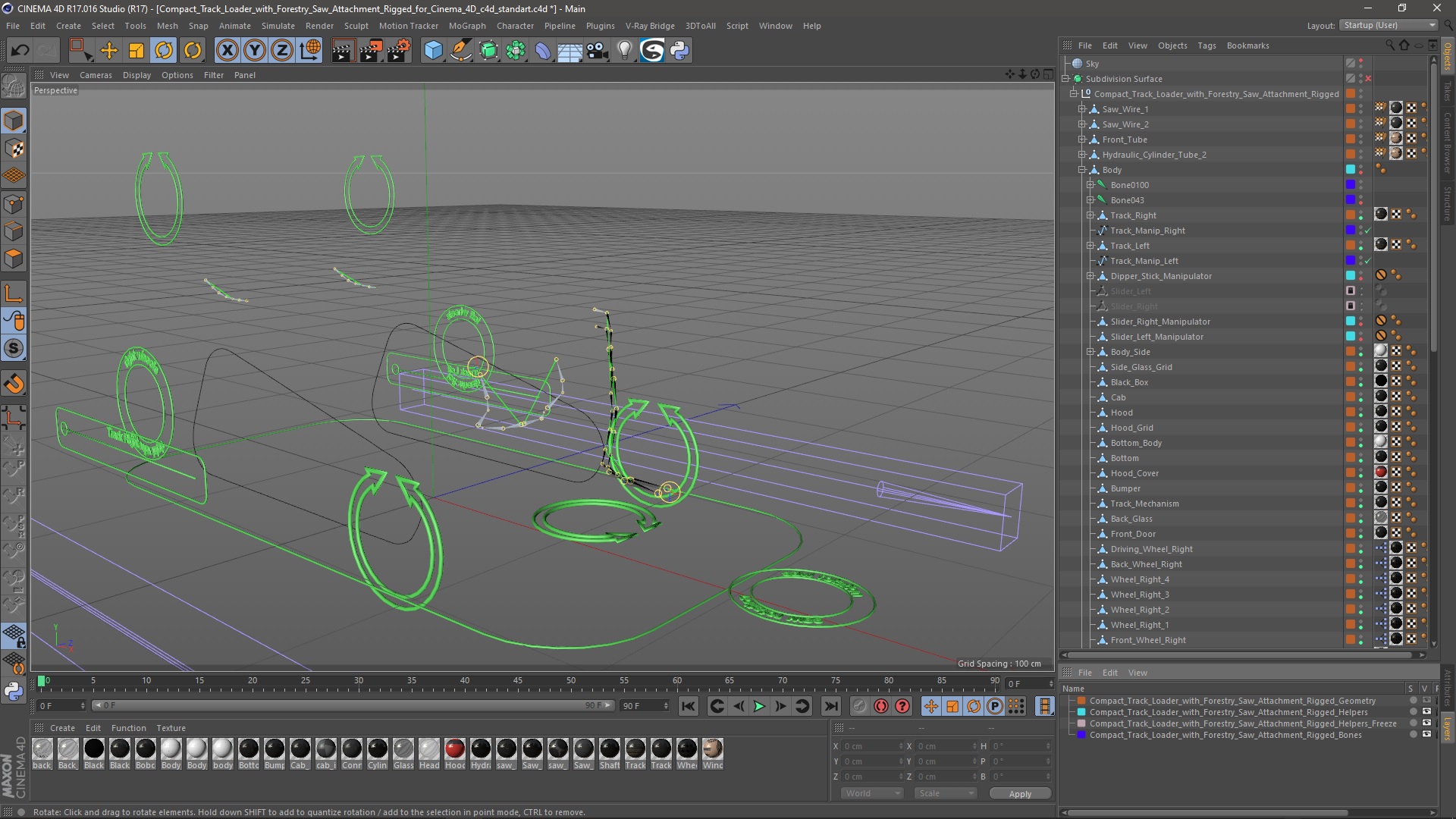Open Material Manager Create menu
This screenshot has width=1456, height=819.
62,728
